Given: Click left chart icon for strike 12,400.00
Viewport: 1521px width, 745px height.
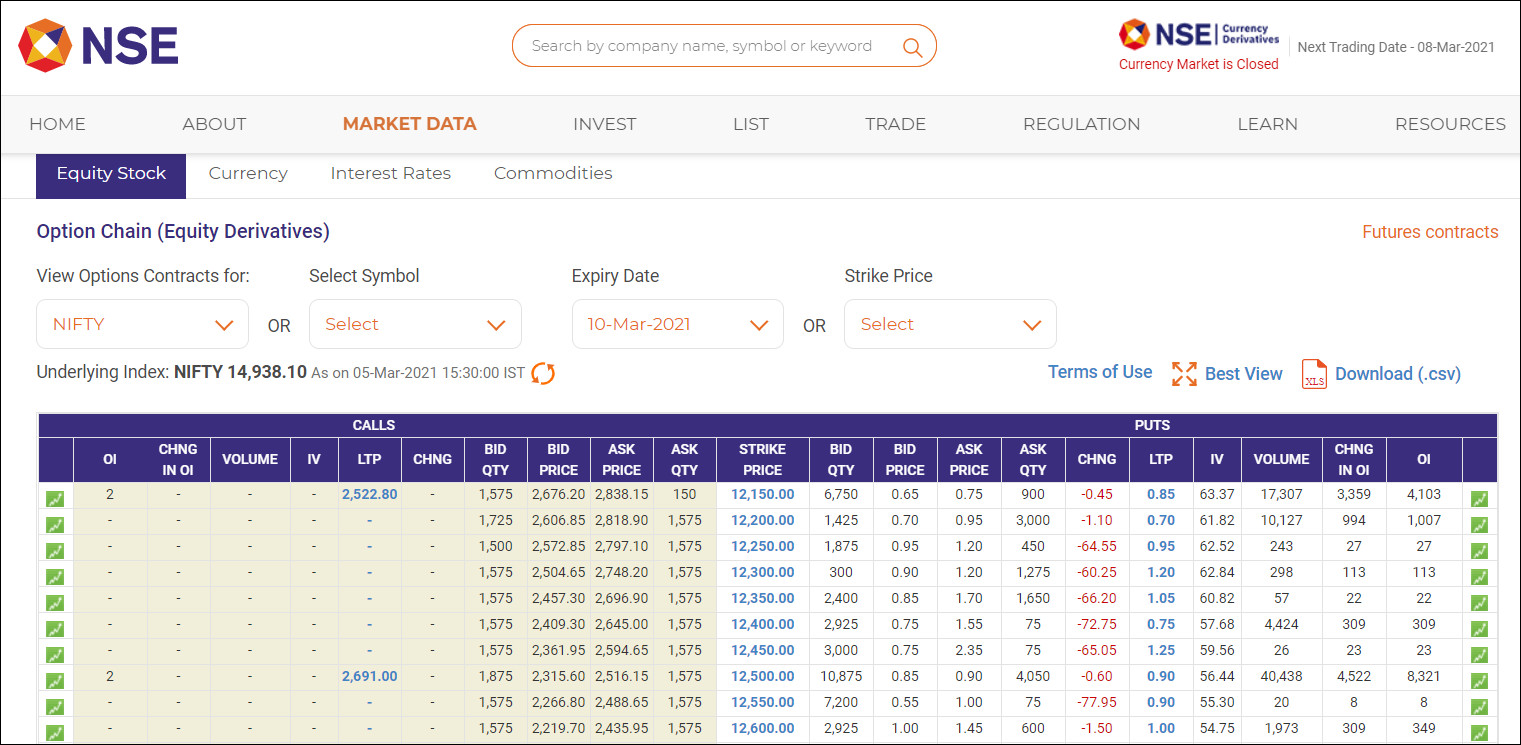Looking at the screenshot, I should pyautogui.click(x=55, y=628).
